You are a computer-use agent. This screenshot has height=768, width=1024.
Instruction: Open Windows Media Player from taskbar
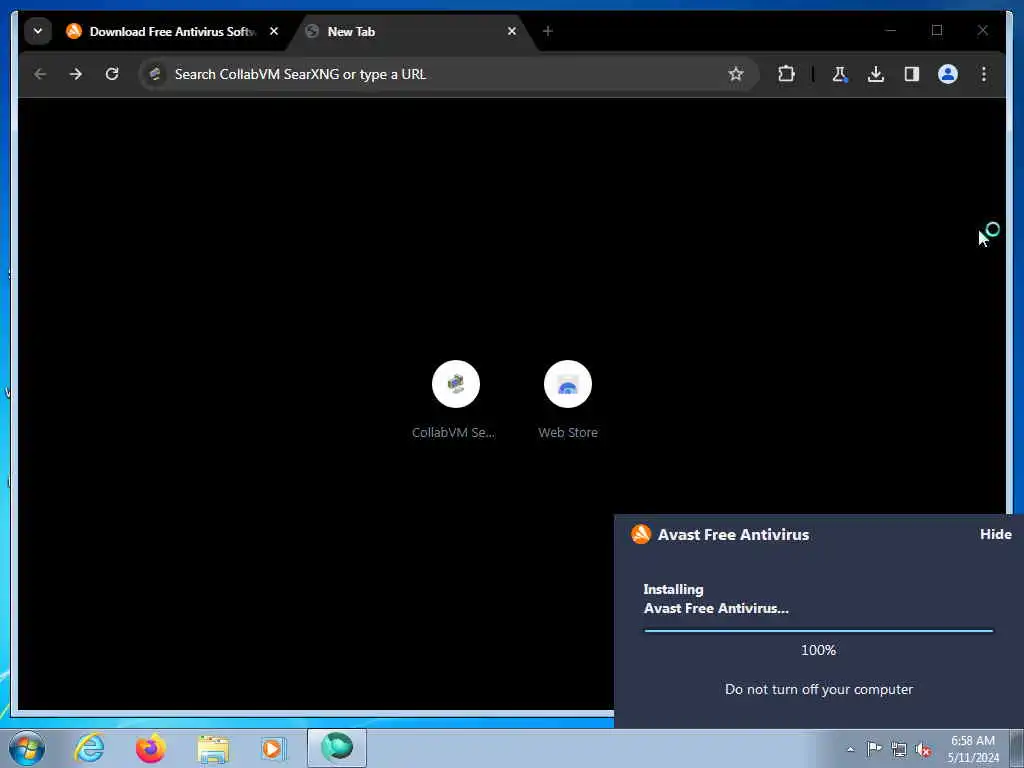point(273,748)
